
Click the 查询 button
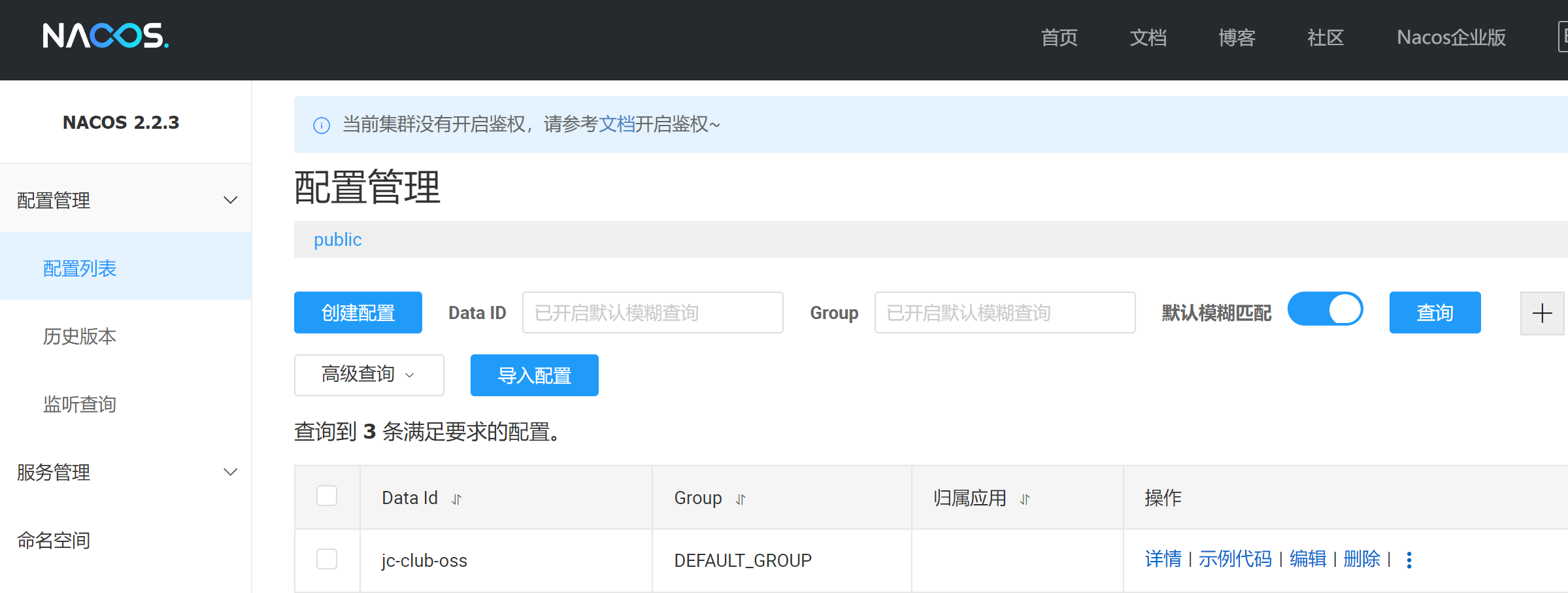click(1435, 313)
